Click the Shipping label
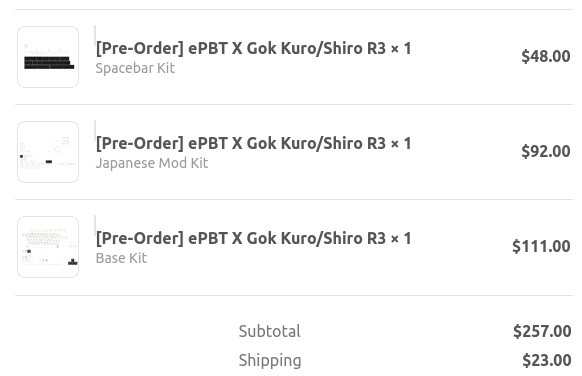 (x=270, y=361)
